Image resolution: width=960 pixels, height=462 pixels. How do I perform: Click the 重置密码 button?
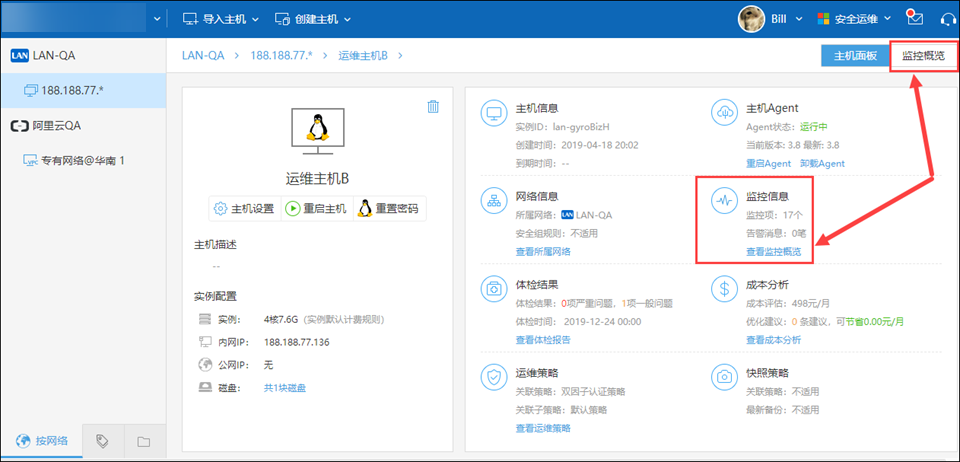[x=389, y=209]
